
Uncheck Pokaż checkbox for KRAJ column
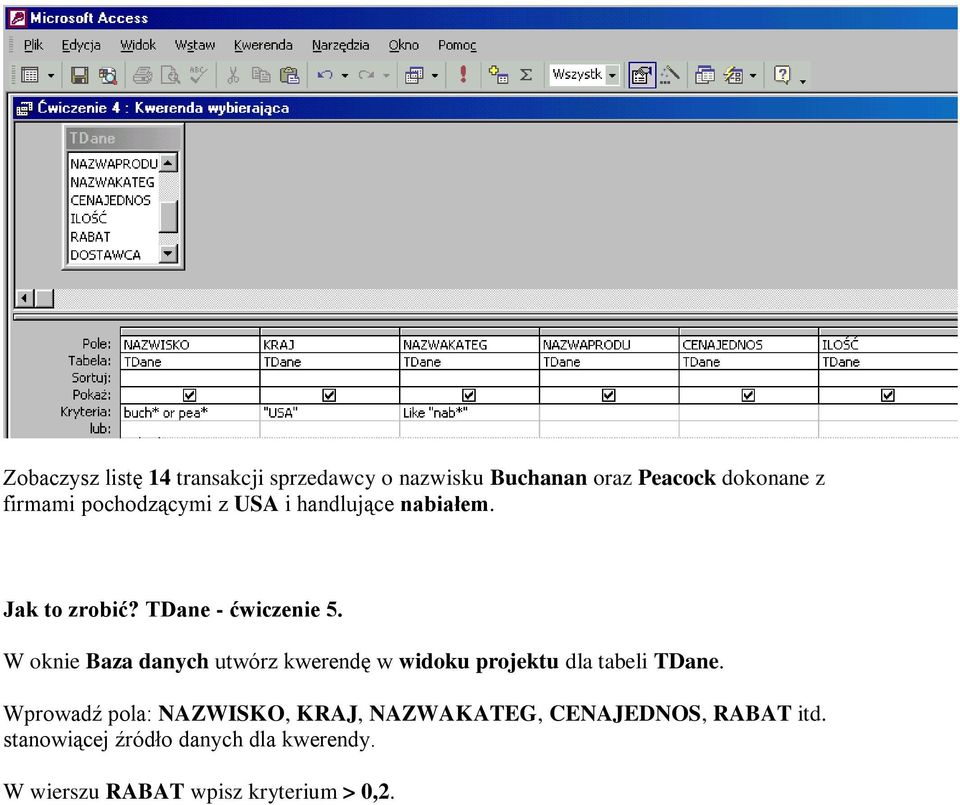[x=329, y=395]
